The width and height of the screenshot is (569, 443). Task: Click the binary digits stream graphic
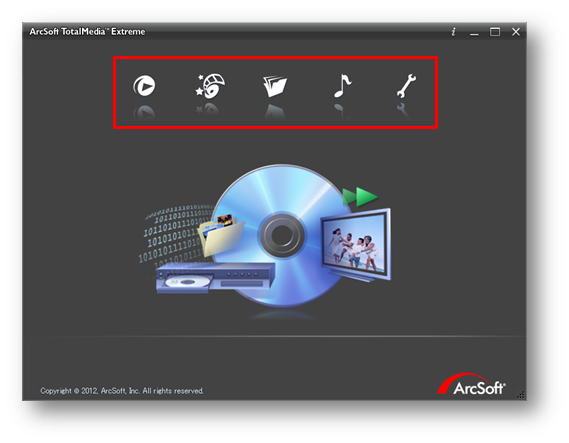(x=174, y=234)
